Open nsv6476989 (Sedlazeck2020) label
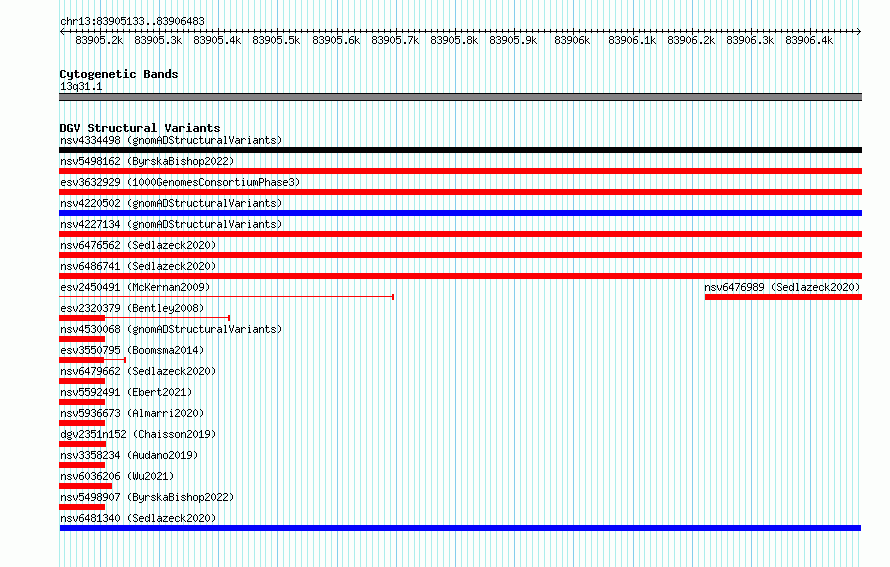The width and height of the screenshot is (890, 567). [x=782, y=287]
